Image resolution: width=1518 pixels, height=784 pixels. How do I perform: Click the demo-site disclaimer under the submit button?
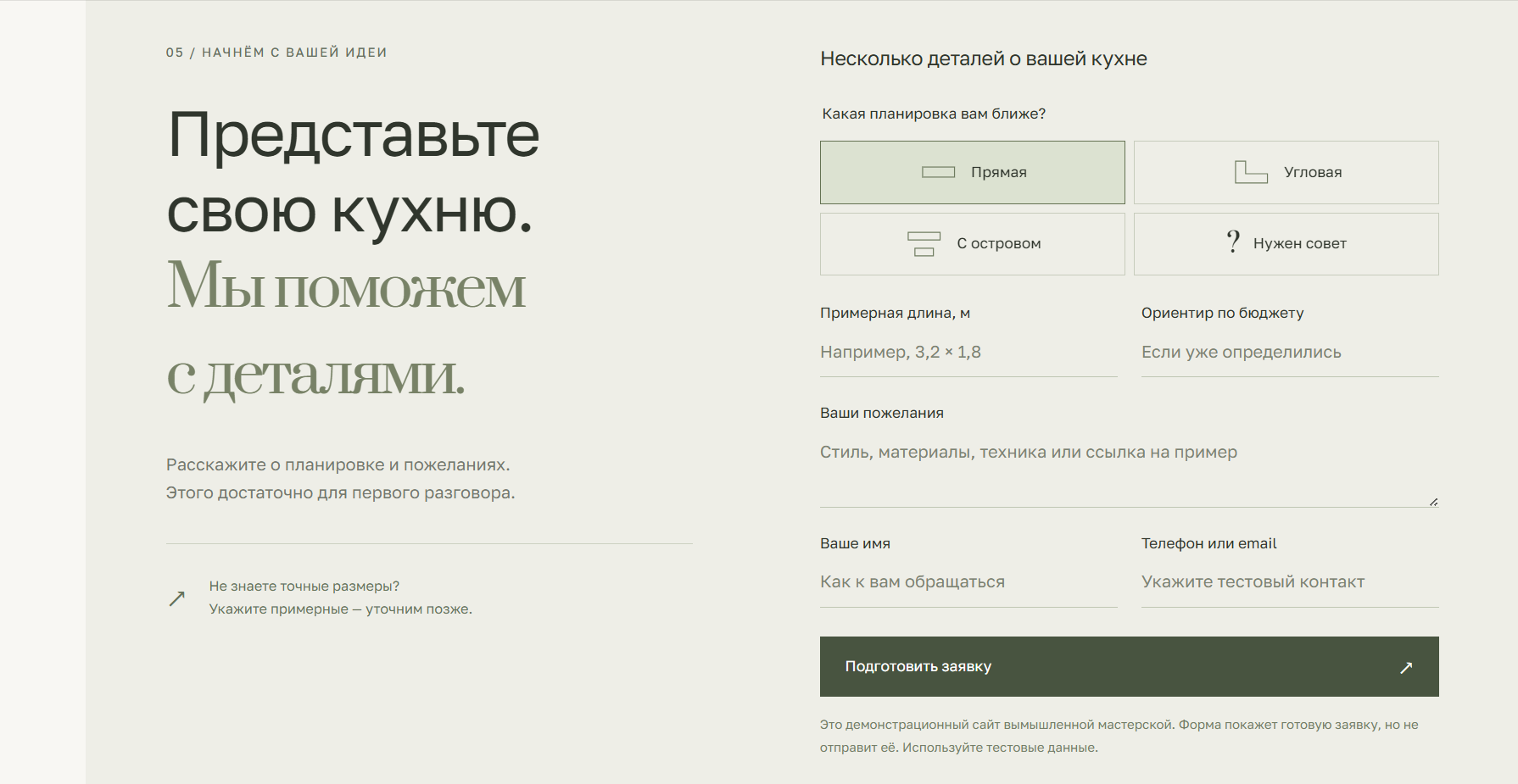pos(1119,736)
